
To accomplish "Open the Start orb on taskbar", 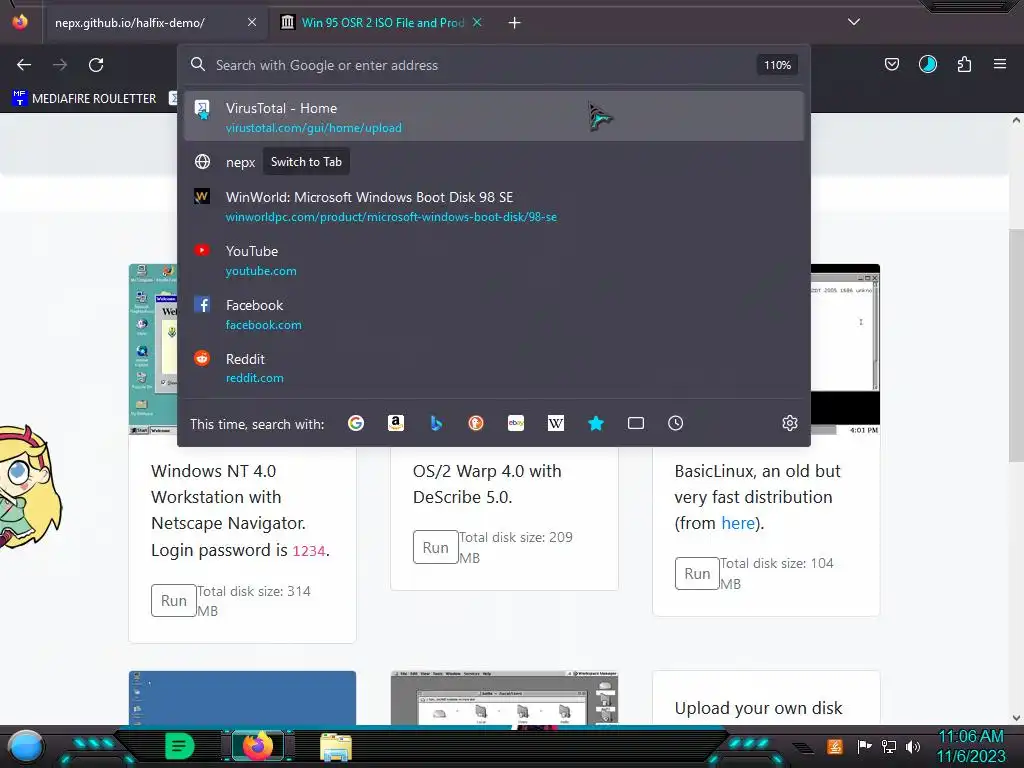I will pyautogui.click(x=25, y=746).
